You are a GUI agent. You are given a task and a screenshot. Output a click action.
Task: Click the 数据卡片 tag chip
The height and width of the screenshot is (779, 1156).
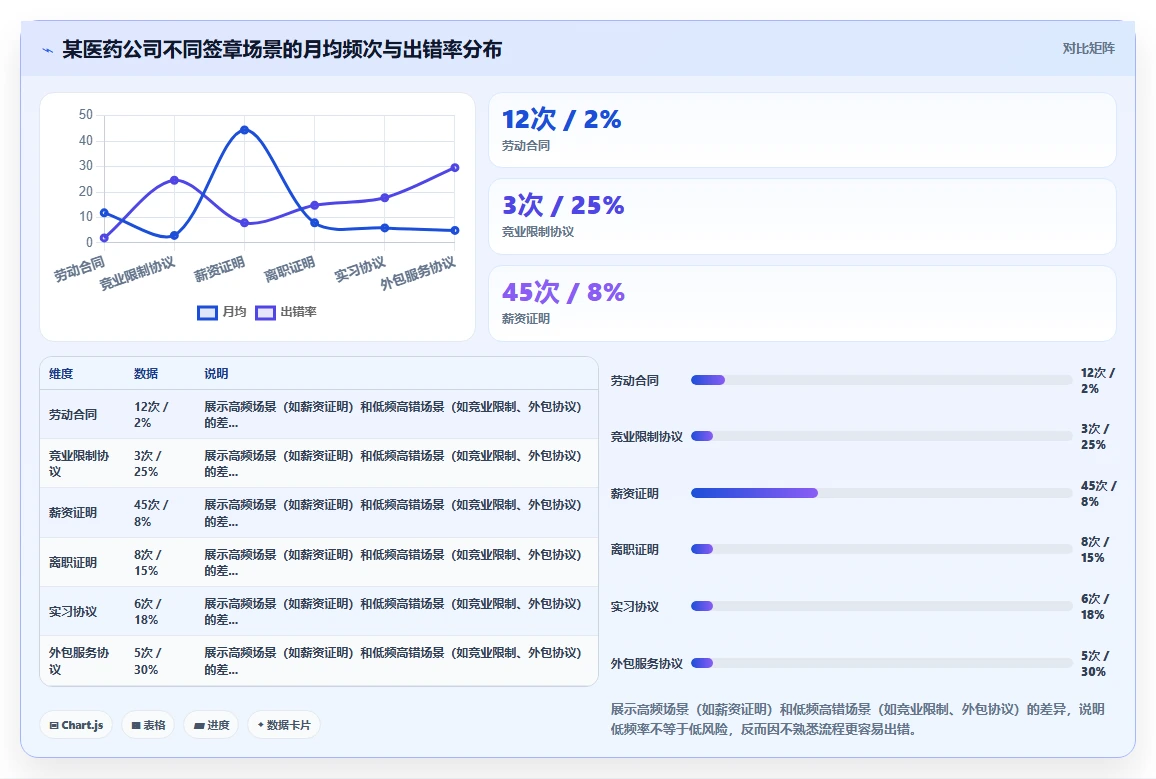pos(284,725)
